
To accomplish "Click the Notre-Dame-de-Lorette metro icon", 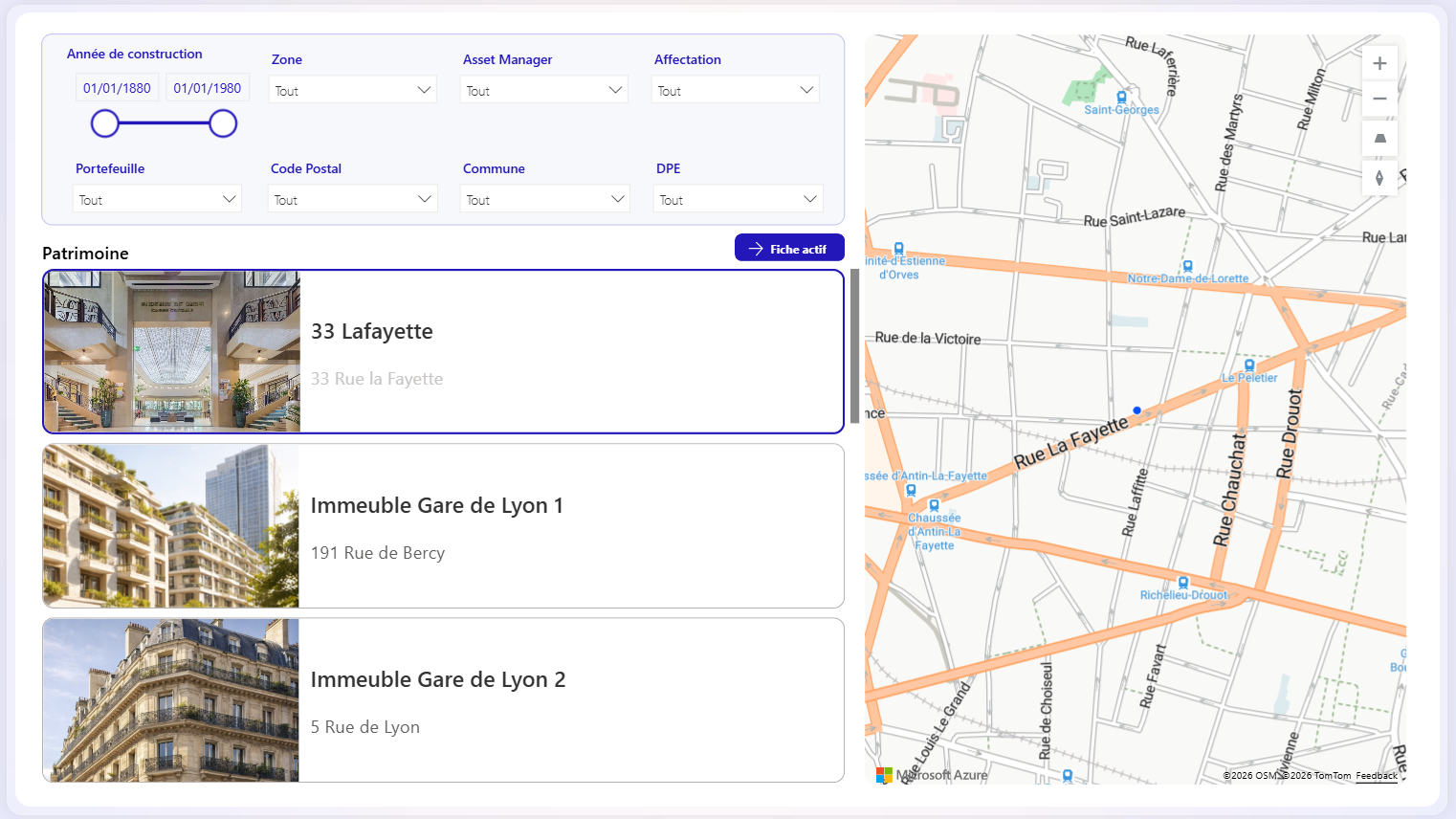I will point(1187,267).
